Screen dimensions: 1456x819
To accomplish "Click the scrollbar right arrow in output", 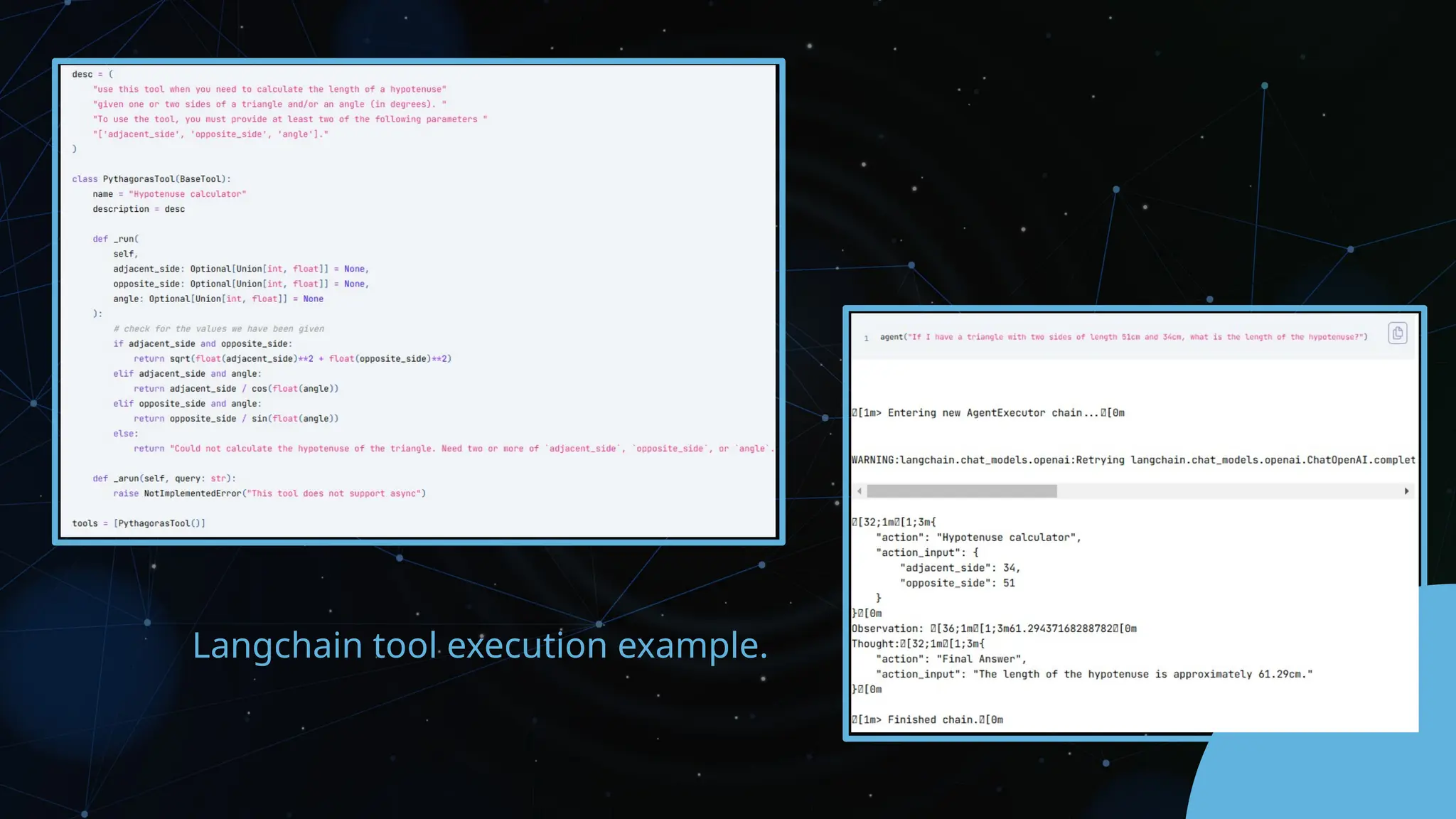I will 1406,491.
